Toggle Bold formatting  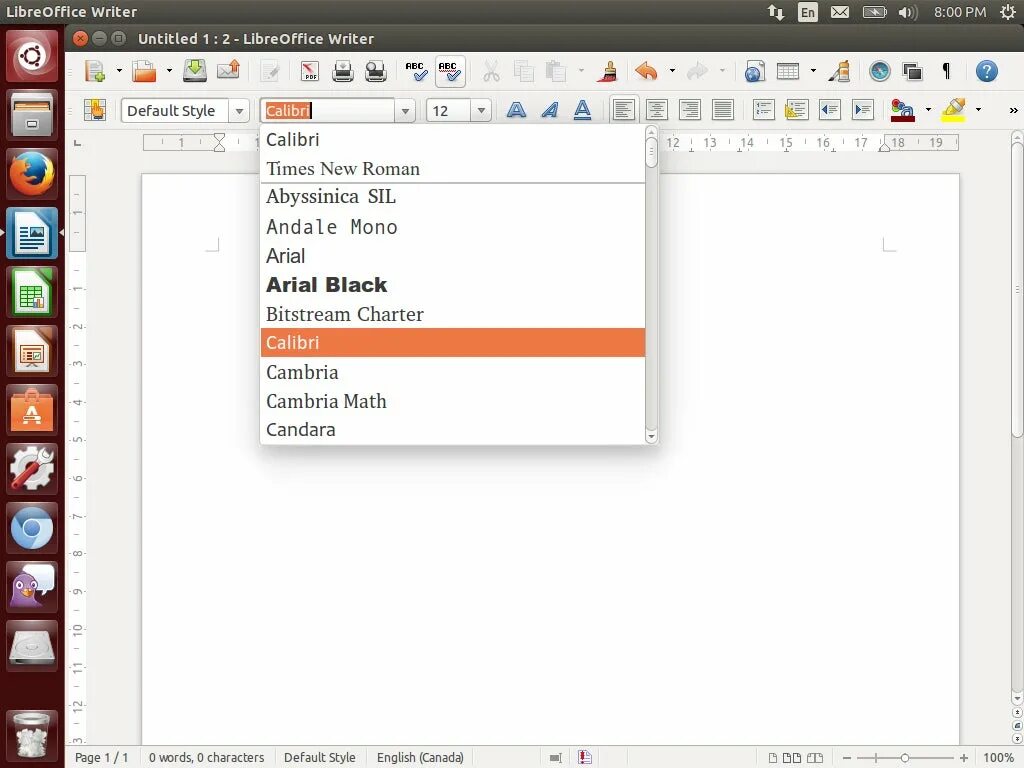[x=517, y=110]
